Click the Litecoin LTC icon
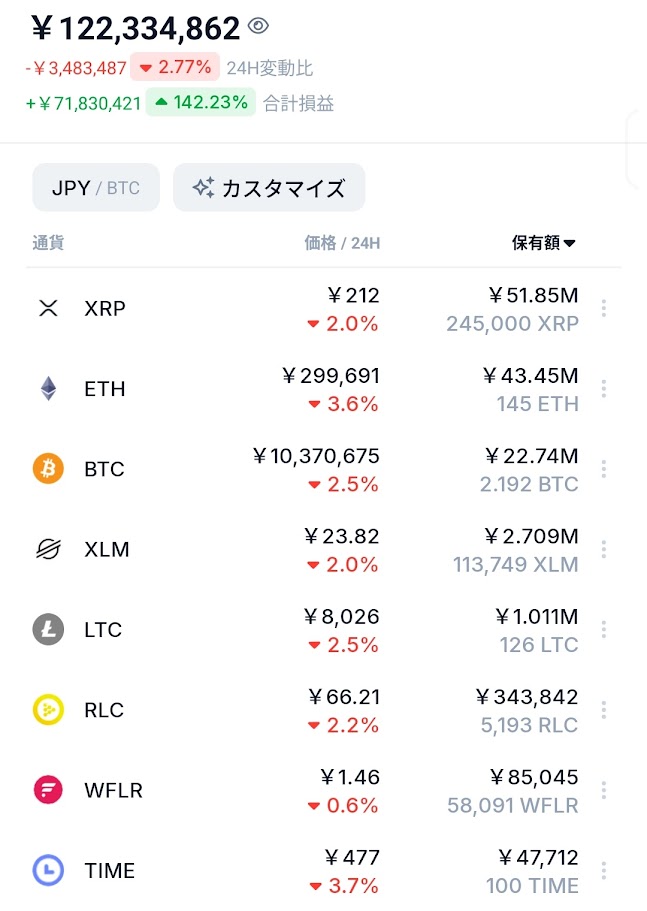The image size is (647, 911). (x=48, y=629)
